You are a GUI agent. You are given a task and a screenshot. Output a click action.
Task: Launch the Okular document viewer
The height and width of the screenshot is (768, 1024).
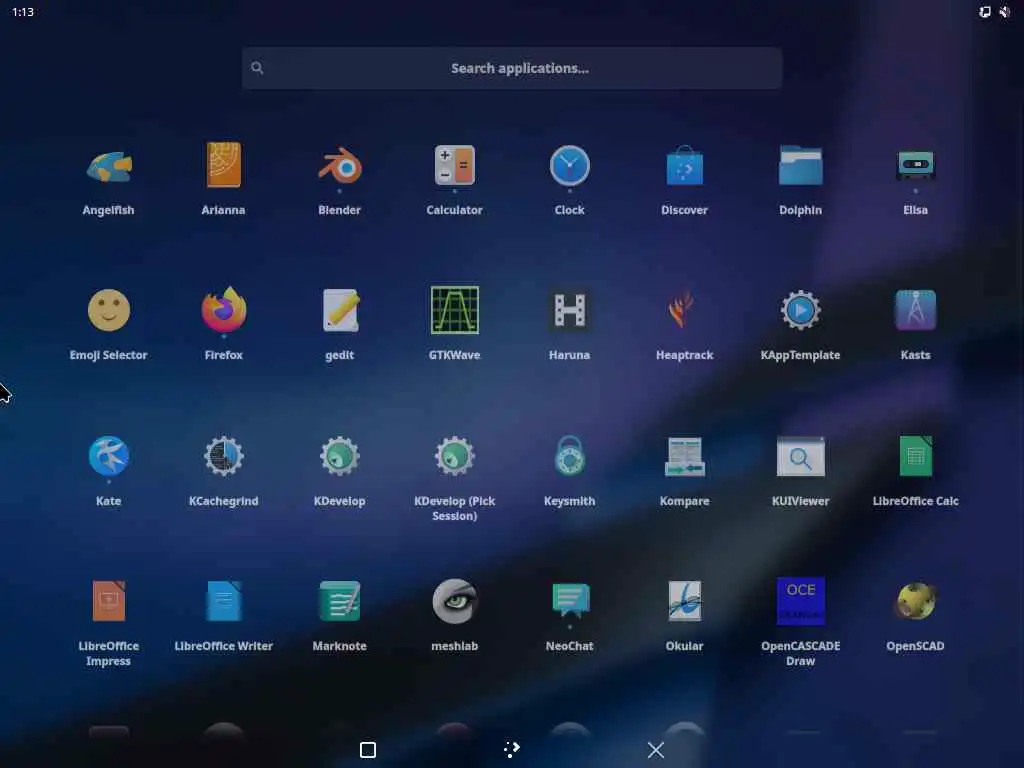point(684,601)
